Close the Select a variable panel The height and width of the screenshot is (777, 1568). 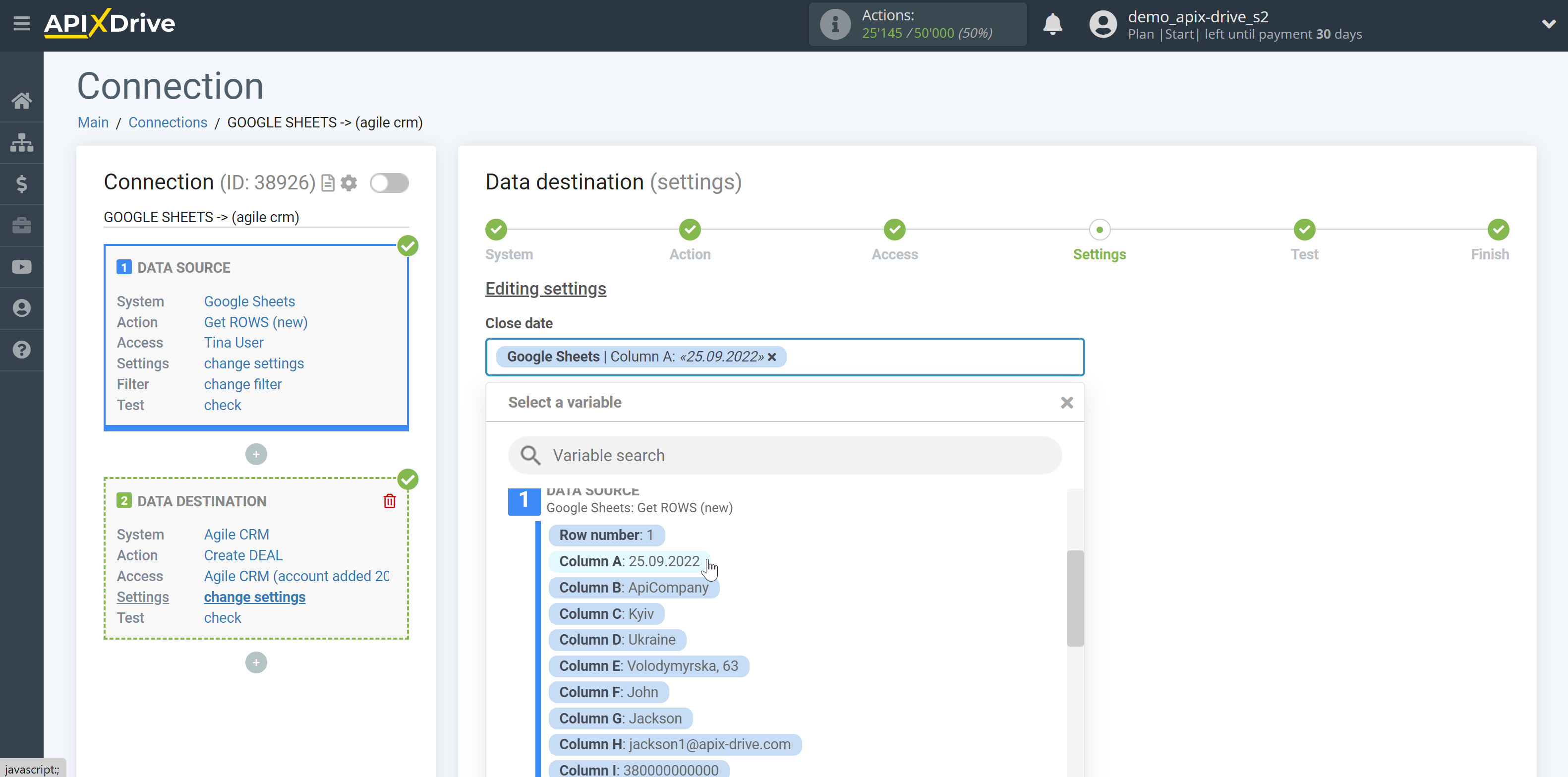[1066, 403]
